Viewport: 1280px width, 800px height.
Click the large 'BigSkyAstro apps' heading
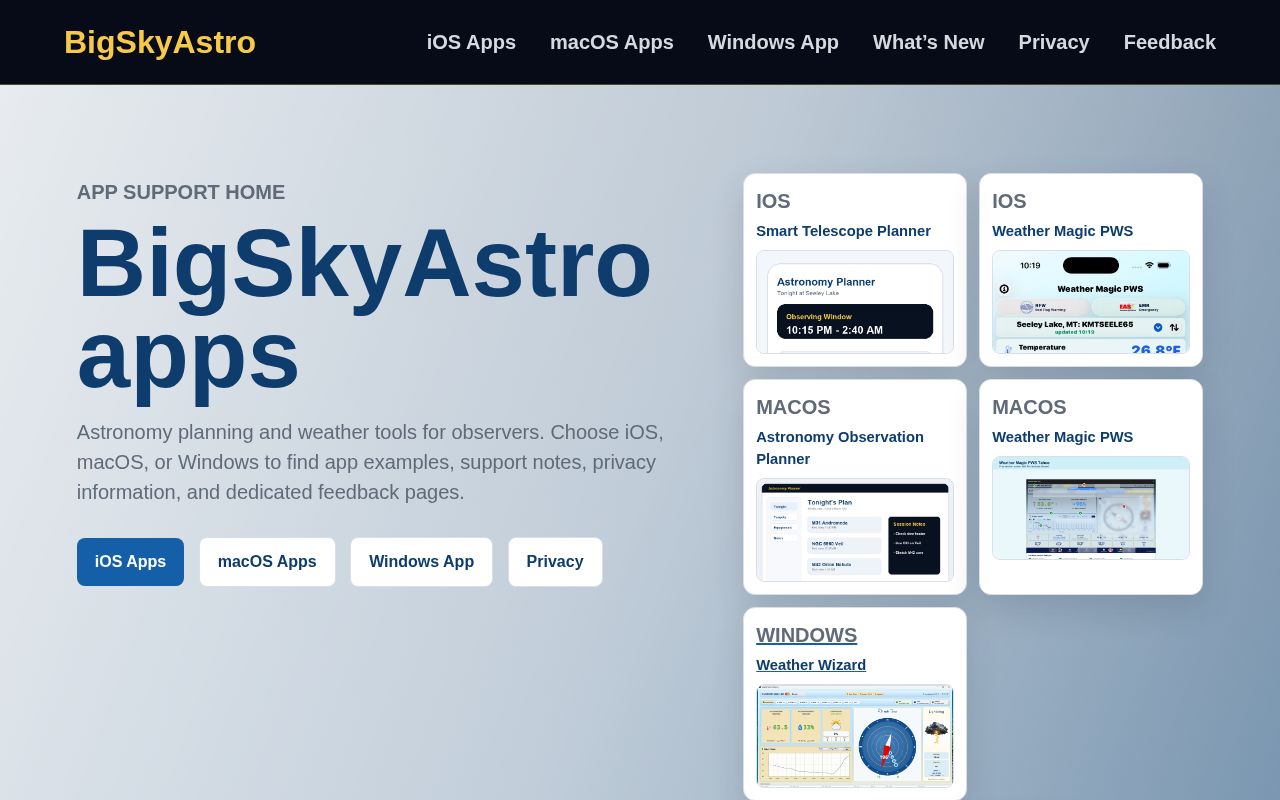coord(365,308)
